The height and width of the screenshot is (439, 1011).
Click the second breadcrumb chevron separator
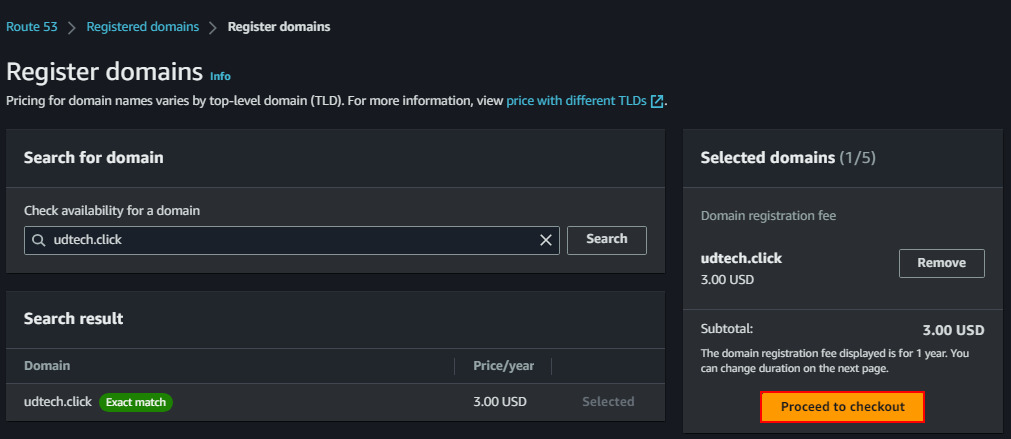(x=213, y=27)
